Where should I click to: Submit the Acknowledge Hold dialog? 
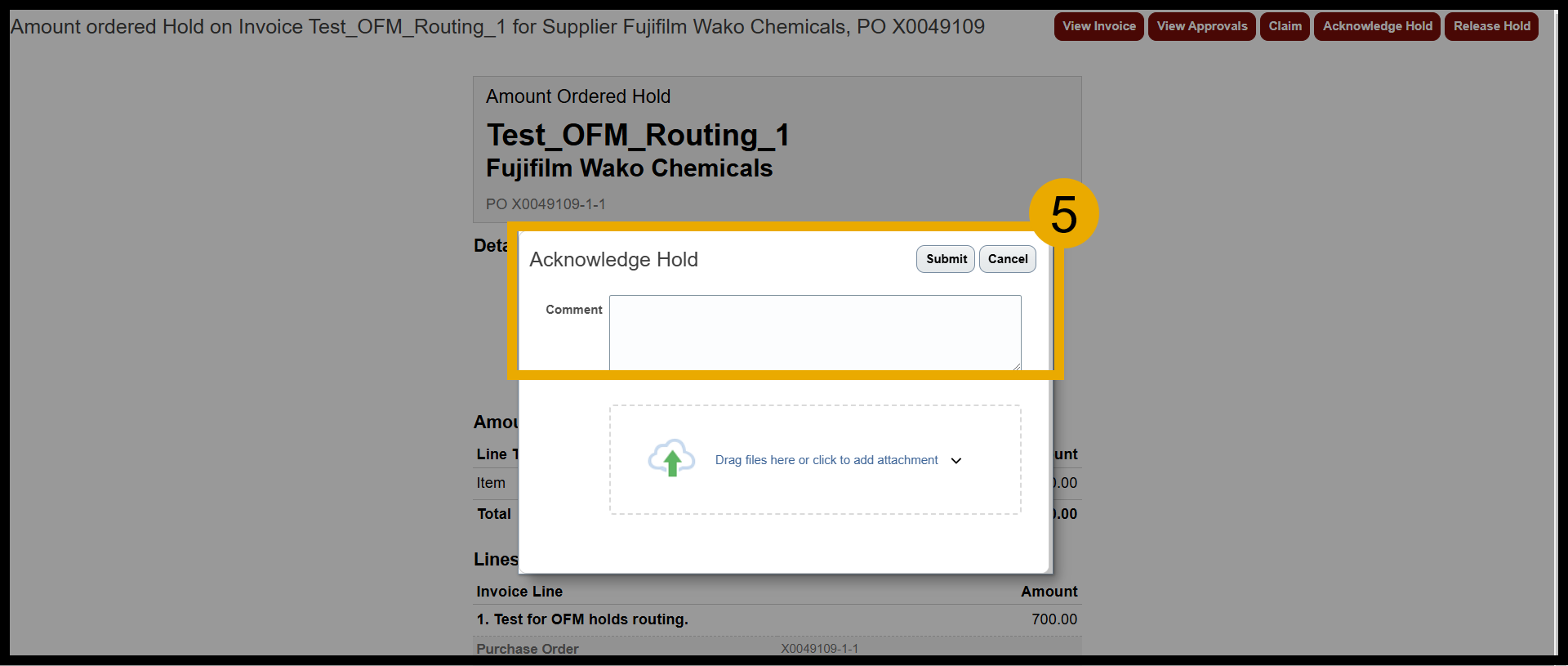coord(945,259)
